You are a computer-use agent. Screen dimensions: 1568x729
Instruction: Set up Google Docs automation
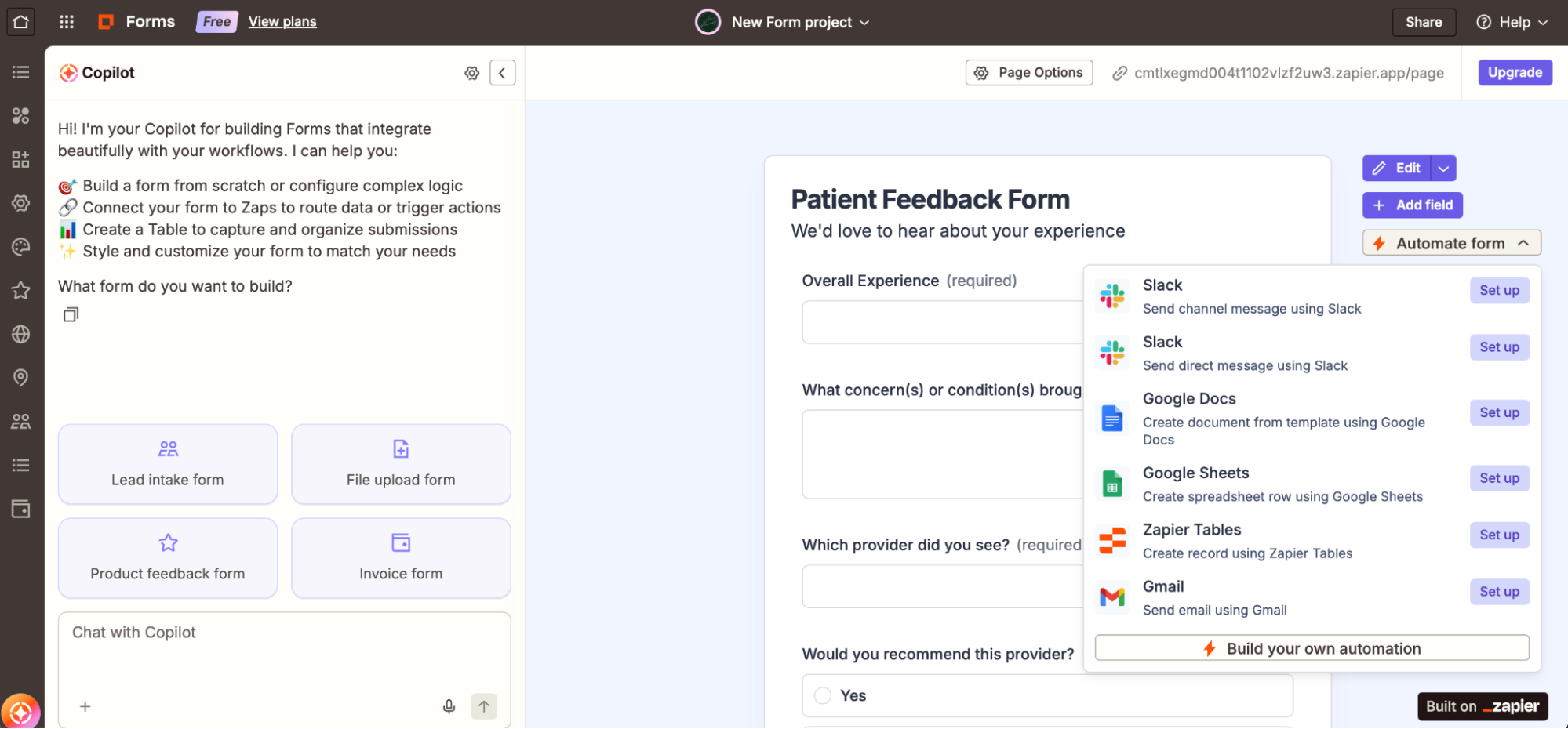point(1499,412)
